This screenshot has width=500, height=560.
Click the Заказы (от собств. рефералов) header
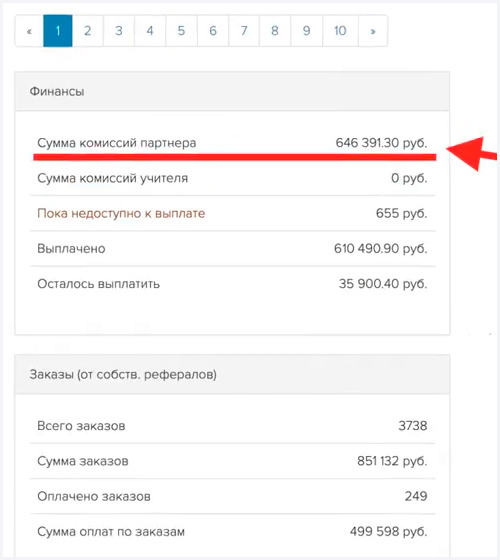point(232,374)
